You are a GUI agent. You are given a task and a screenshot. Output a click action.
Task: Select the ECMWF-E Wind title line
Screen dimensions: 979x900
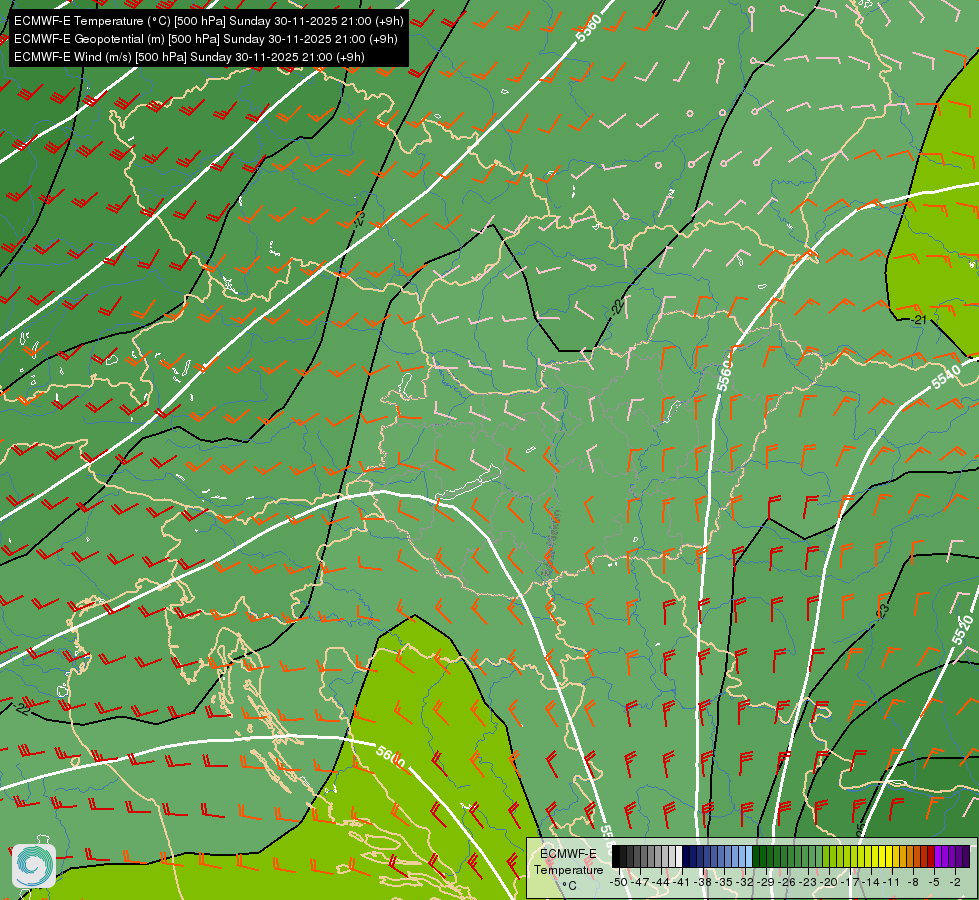[x=189, y=57]
